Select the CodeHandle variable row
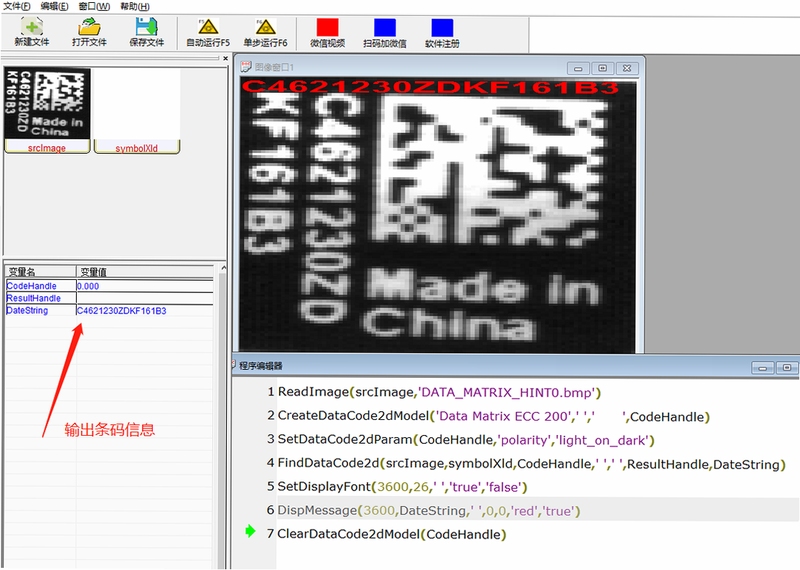Viewport: 800px width, 570px height. click(109, 286)
